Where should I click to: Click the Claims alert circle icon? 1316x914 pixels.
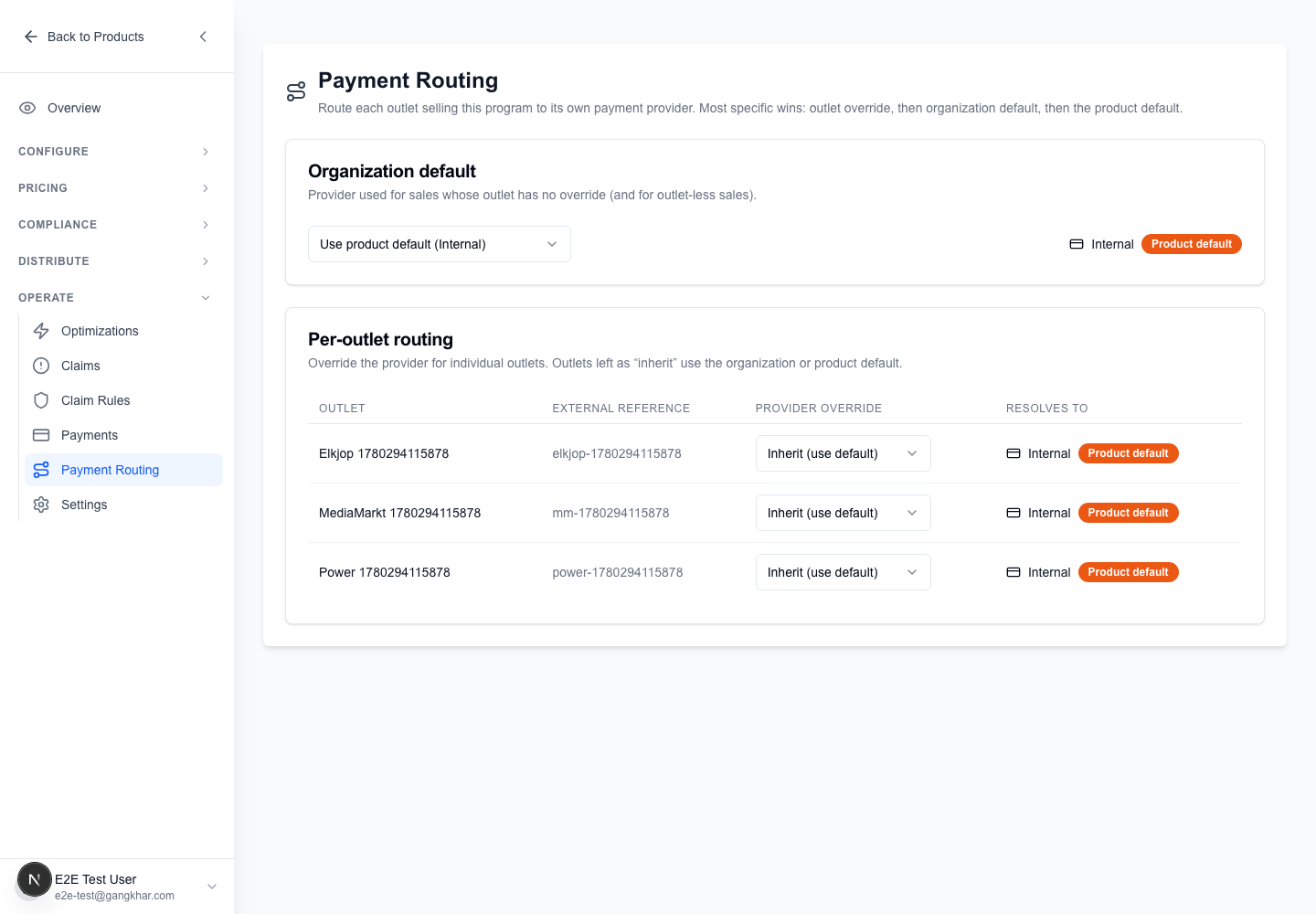tap(41, 366)
